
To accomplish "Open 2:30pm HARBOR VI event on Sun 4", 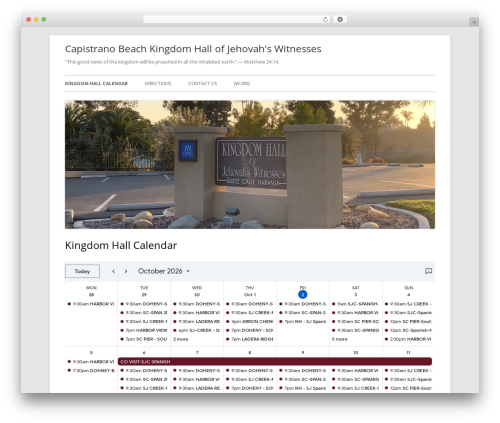I will click(x=409, y=339).
